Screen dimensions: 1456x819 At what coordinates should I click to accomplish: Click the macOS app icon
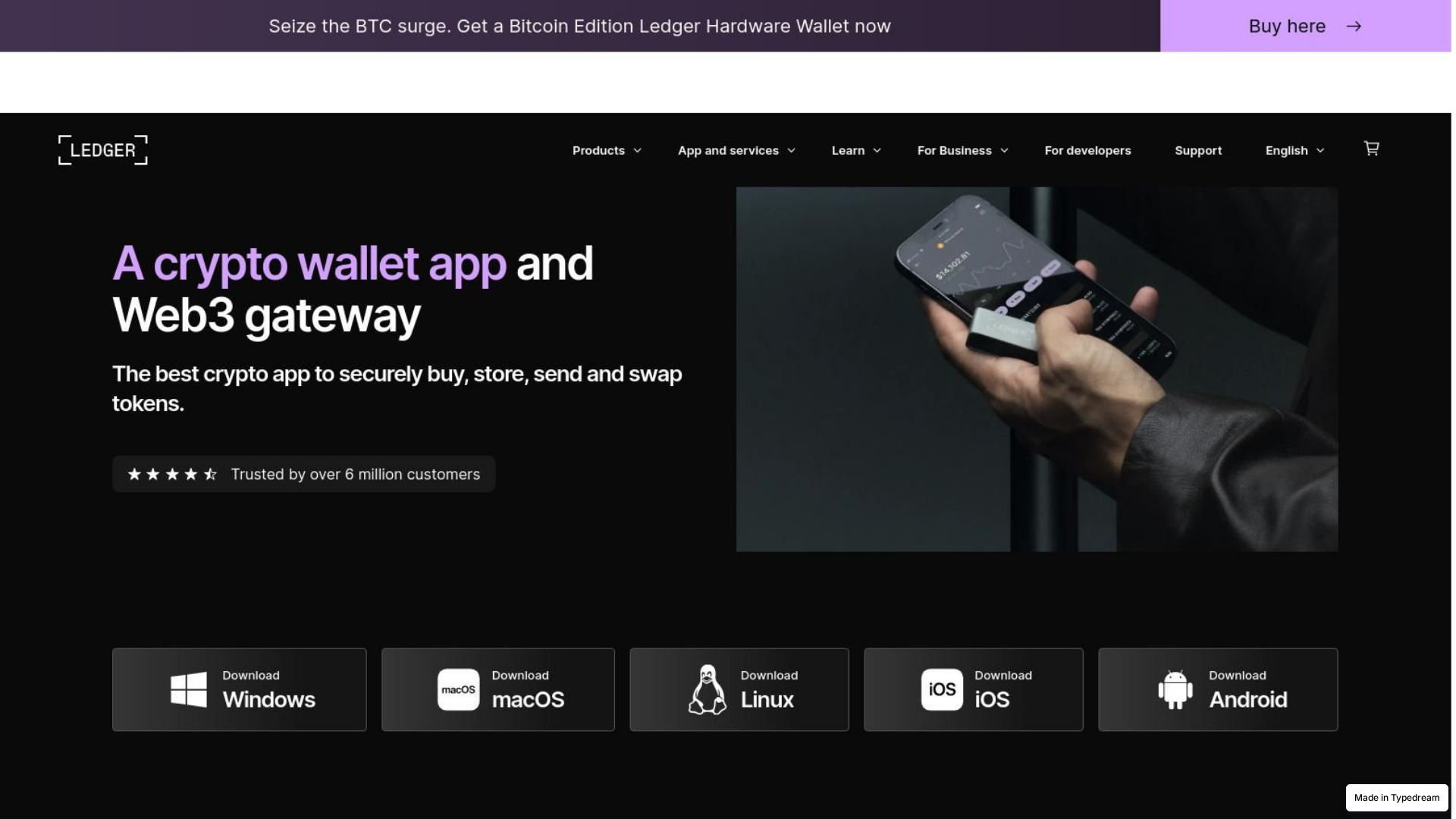point(458,689)
